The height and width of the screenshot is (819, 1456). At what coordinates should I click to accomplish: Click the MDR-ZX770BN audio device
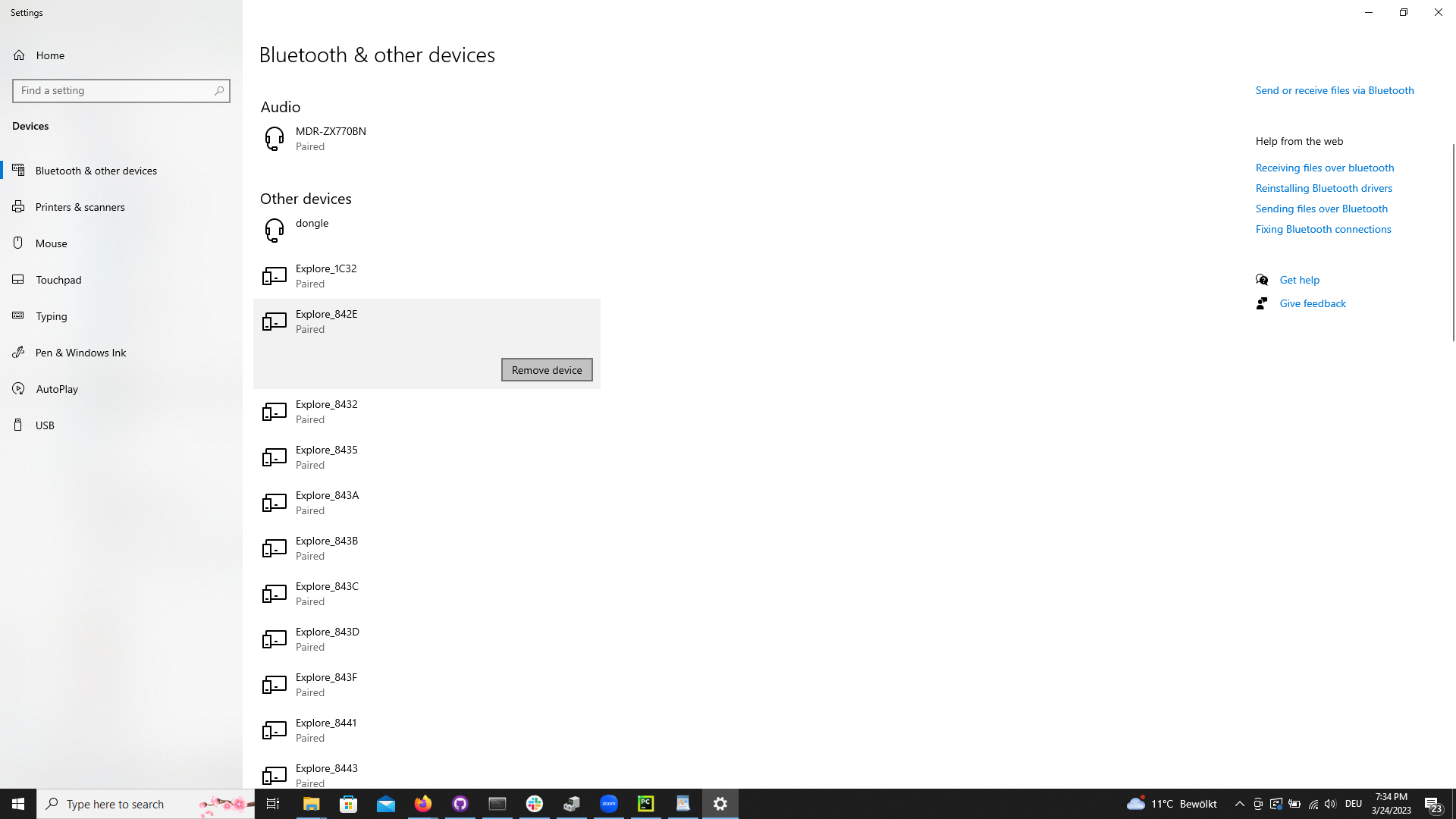[x=330, y=138]
